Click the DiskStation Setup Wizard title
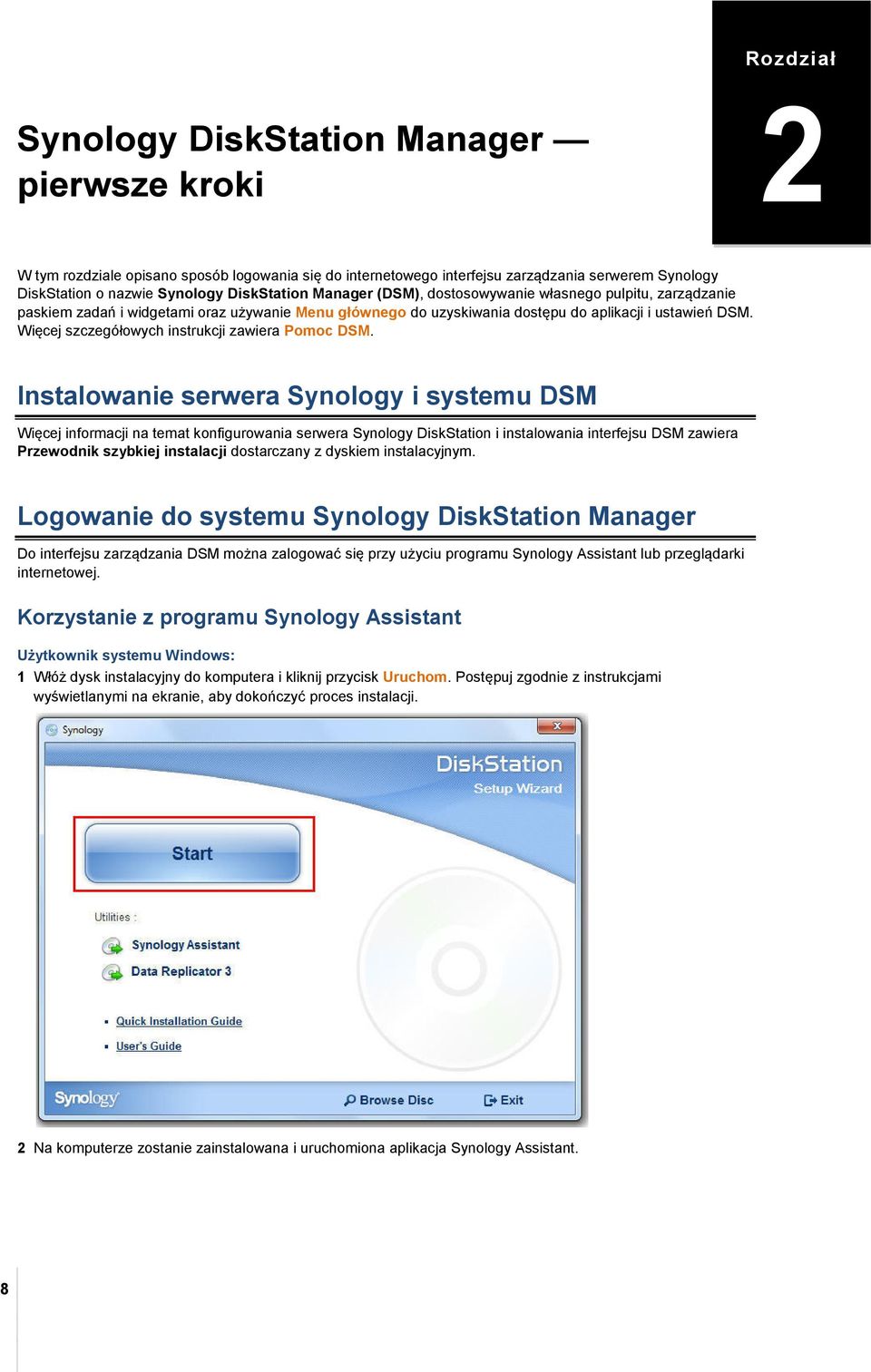The width and height of the screenshot is (871, 1372). pos(500,774)
